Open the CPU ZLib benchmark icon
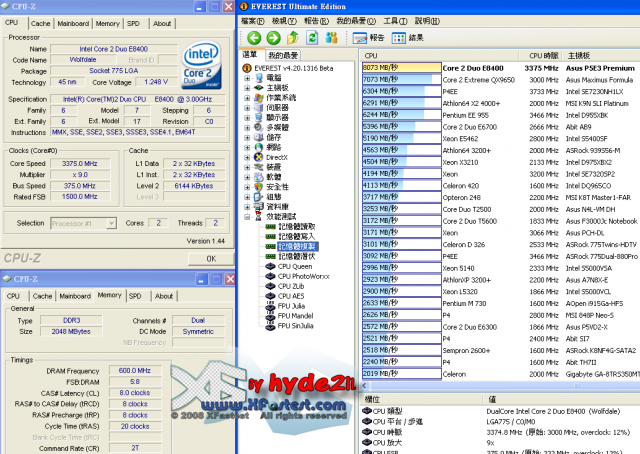The width and height of the screenshot is (640, 454). (x=270, y=286)
